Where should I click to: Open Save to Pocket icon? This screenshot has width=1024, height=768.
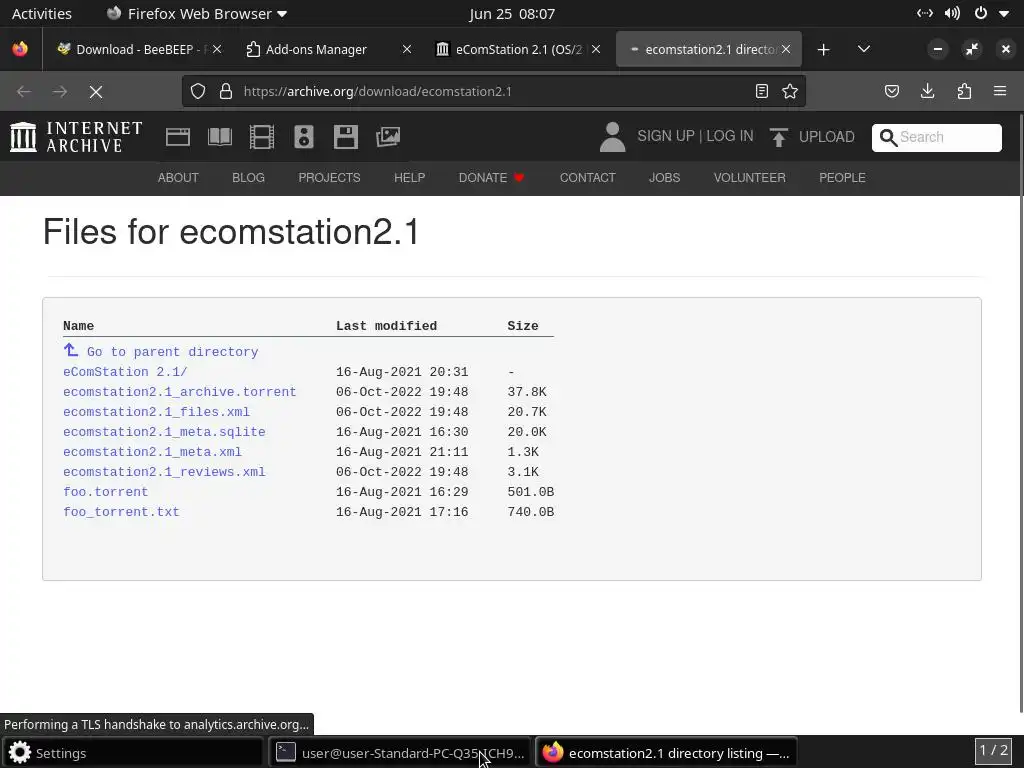(x=891, y=91)
